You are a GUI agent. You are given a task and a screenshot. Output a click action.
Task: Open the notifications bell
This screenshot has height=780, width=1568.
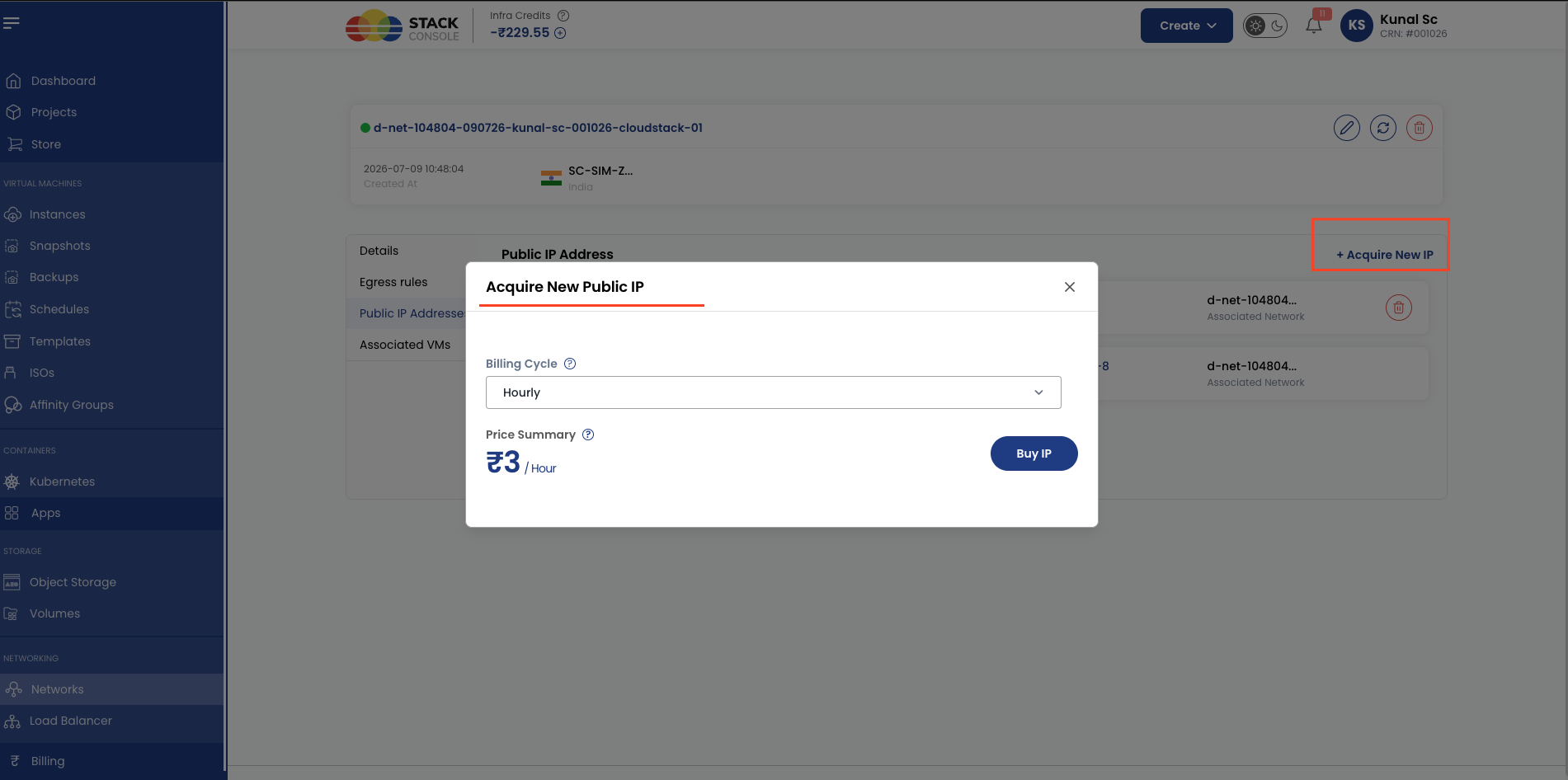point(1314,26)
